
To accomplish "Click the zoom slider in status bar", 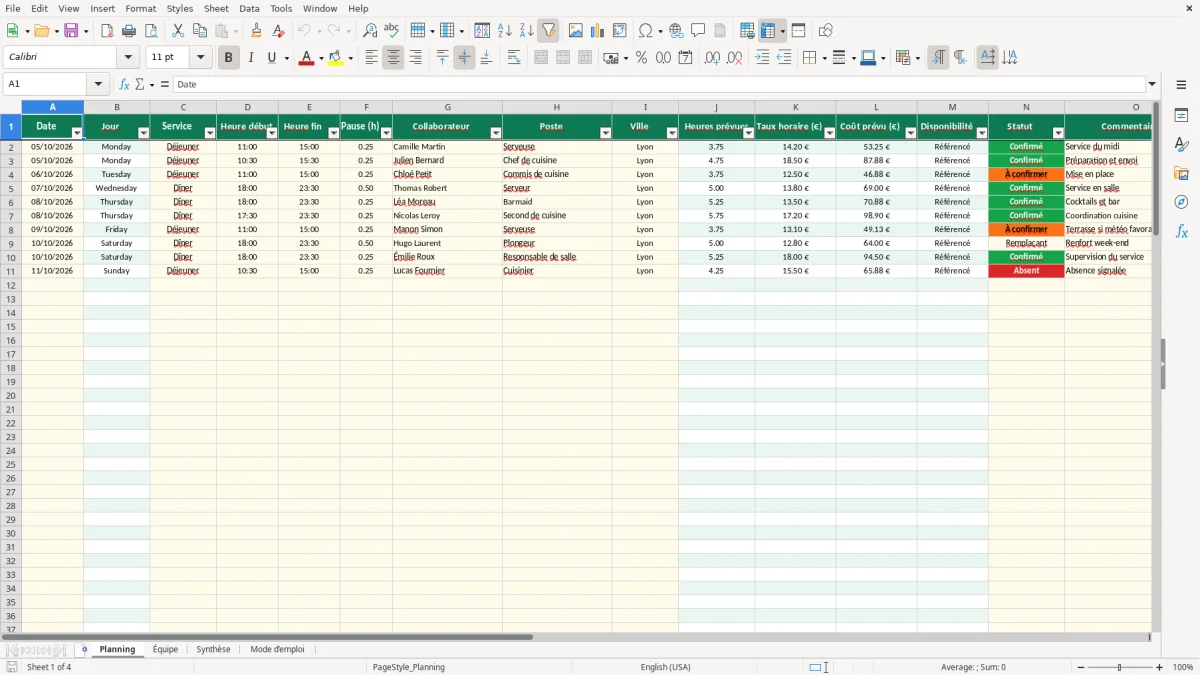I will point(1120,667).
